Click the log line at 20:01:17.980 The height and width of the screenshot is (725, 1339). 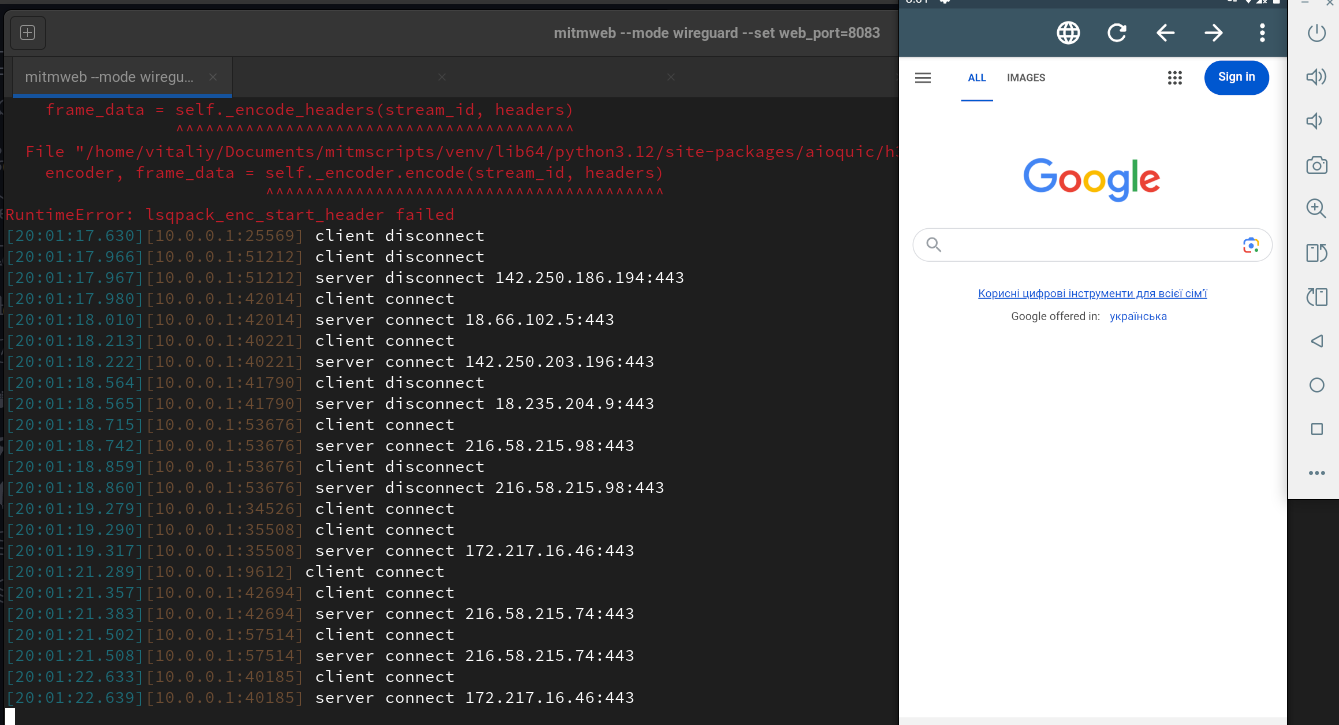click(x=230, y=299)
